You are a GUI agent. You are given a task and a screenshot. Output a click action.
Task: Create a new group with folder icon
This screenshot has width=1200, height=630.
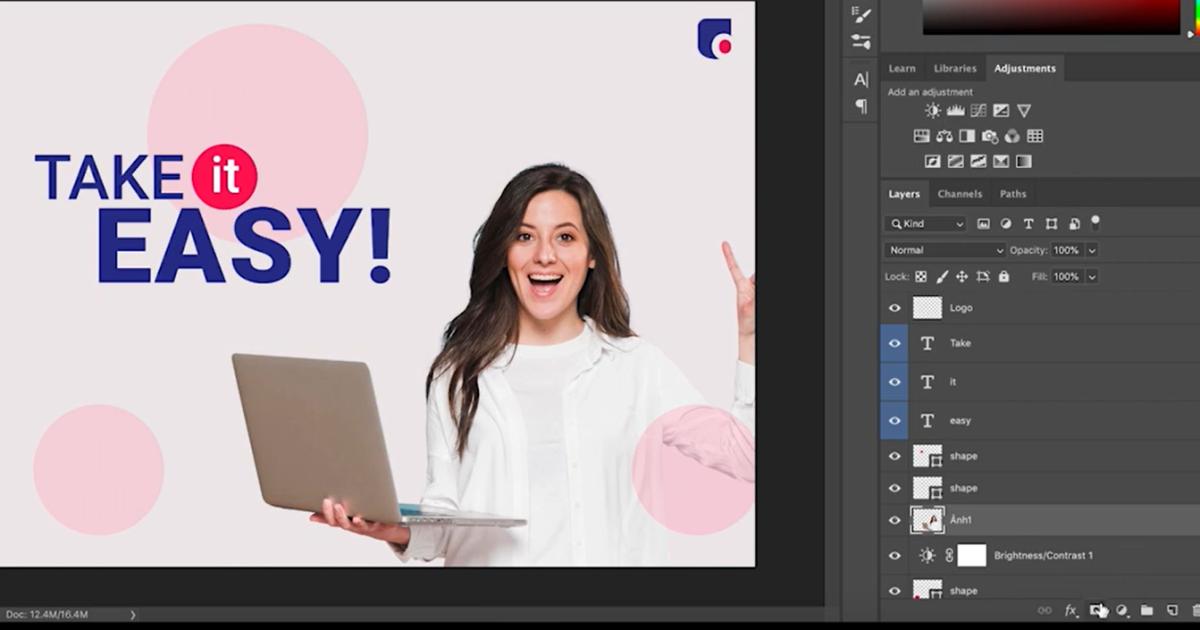point(1147,610)
